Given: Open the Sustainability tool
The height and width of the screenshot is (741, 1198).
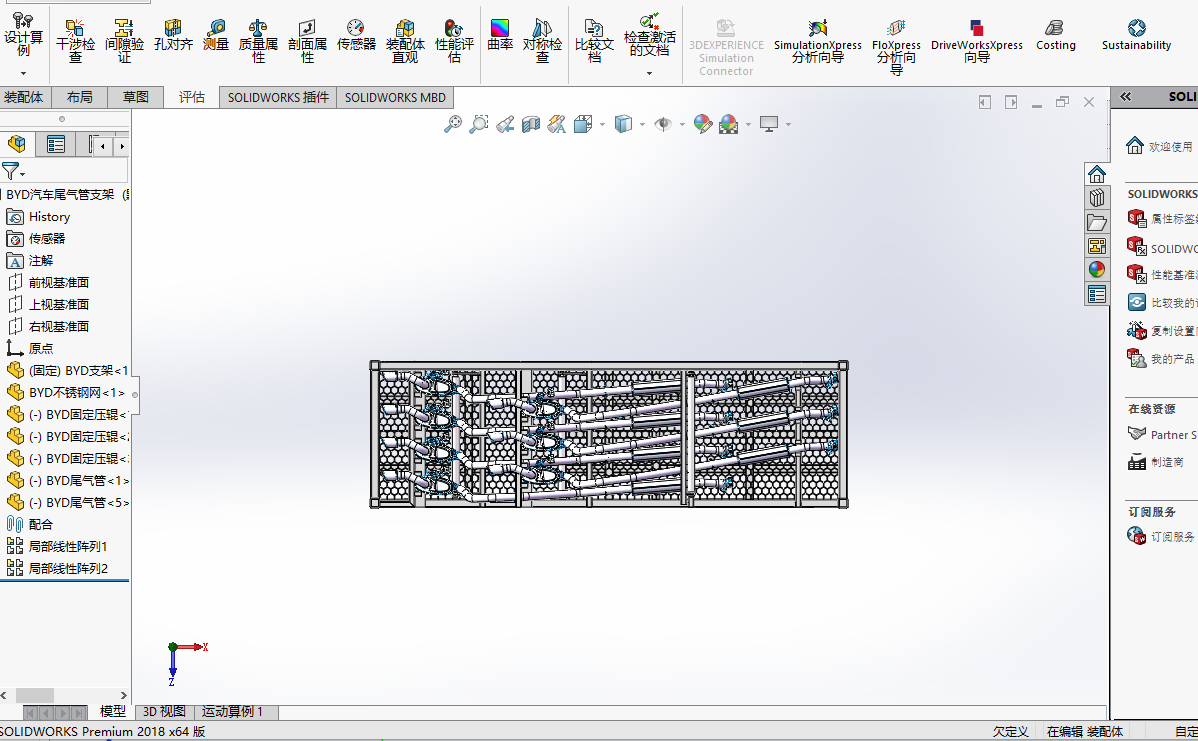Looking at the screenshot, I should click(1136, 36).
